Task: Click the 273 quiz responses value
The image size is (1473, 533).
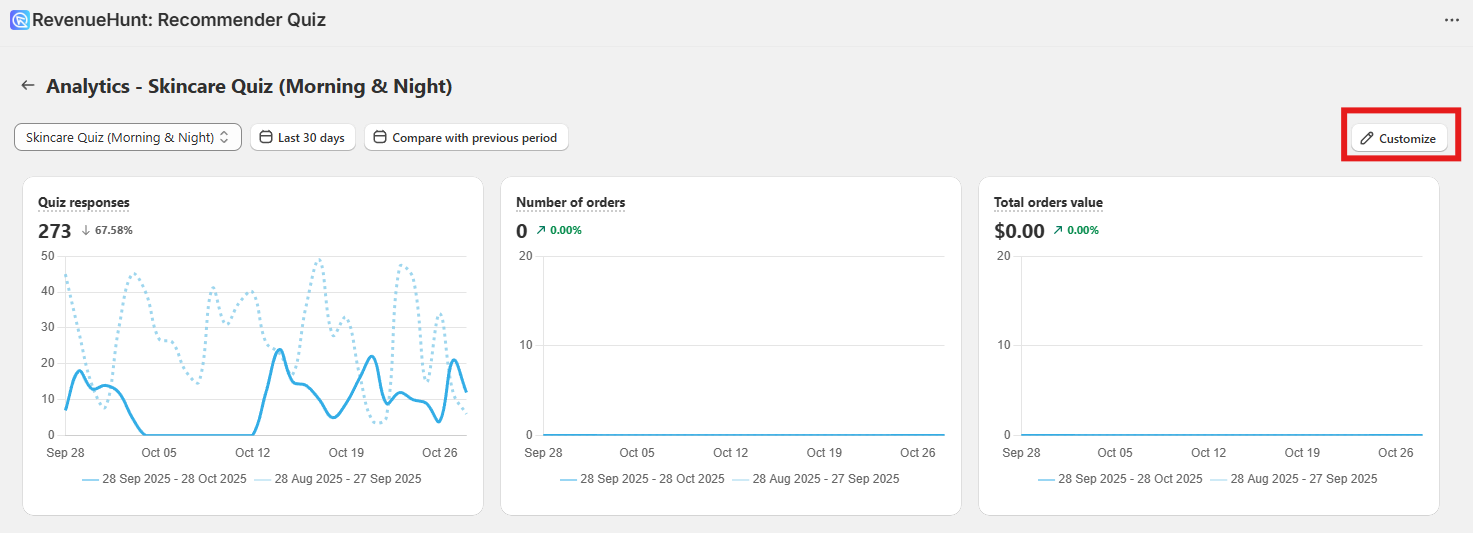Action: [x=55, y=231]
